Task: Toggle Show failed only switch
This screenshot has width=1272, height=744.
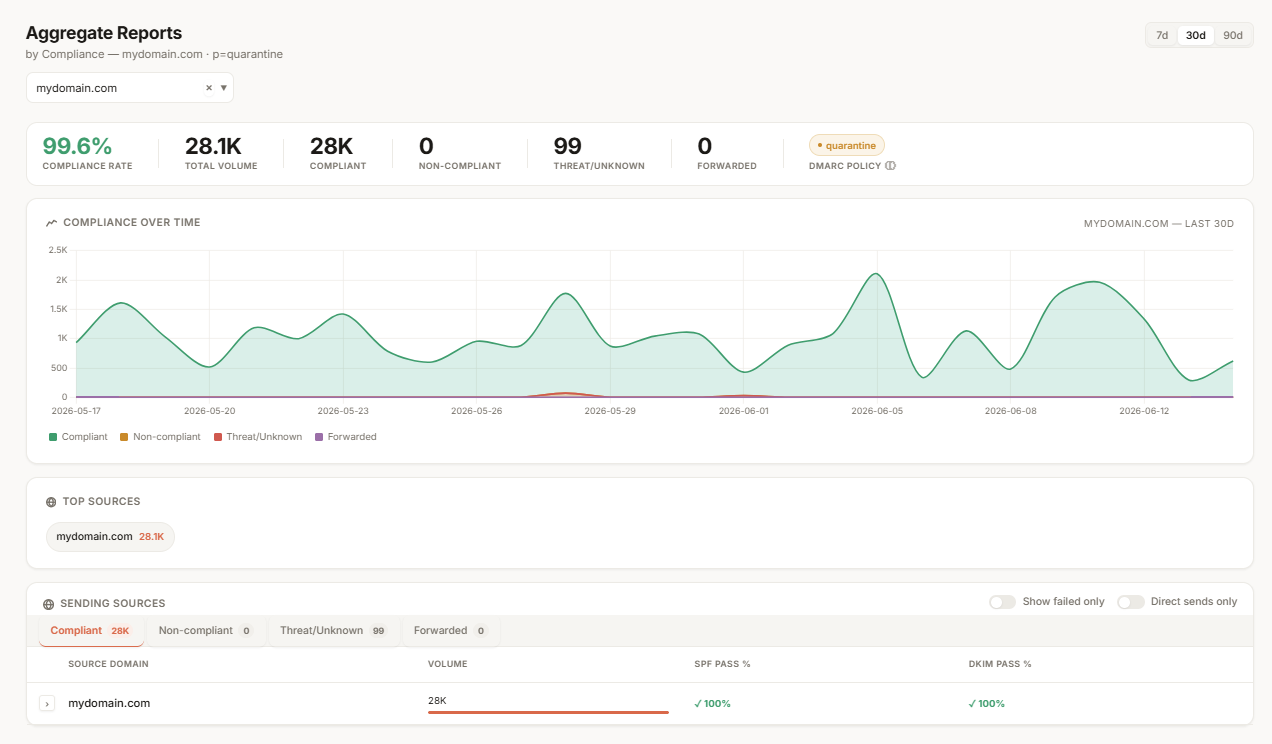Action: [x=1002, y=602]
